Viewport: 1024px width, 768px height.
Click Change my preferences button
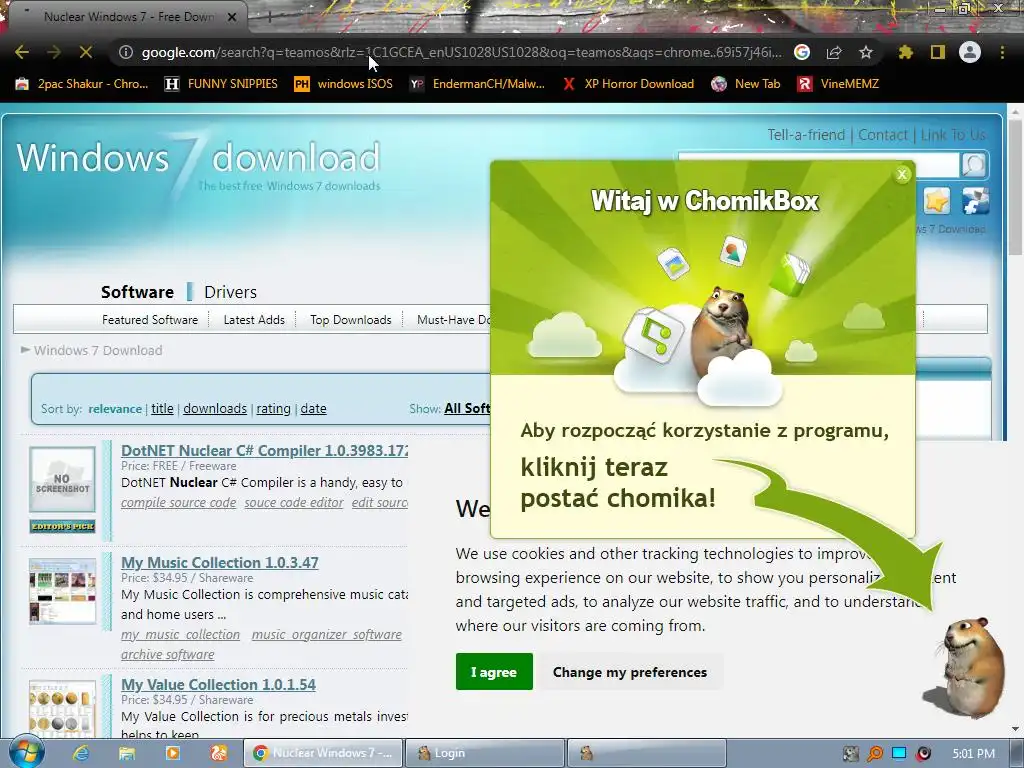630,672
